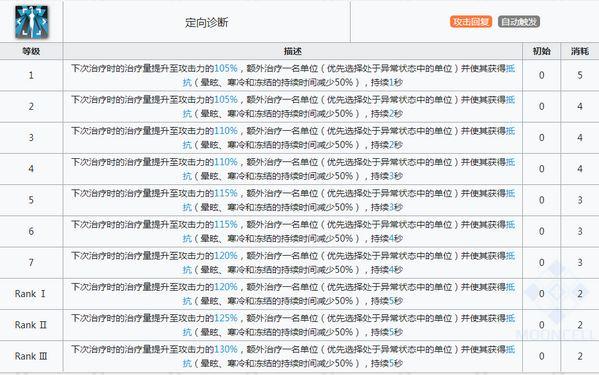Open the 抵抗 link in level 1 row
599x375 pixels.
(x=510, y=68)
